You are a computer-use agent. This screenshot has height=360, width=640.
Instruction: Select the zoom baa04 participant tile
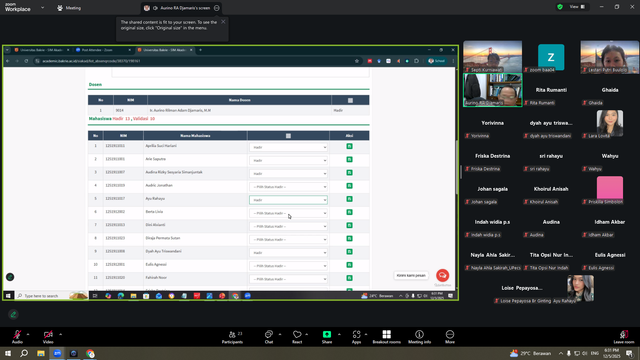pos(551,57)
